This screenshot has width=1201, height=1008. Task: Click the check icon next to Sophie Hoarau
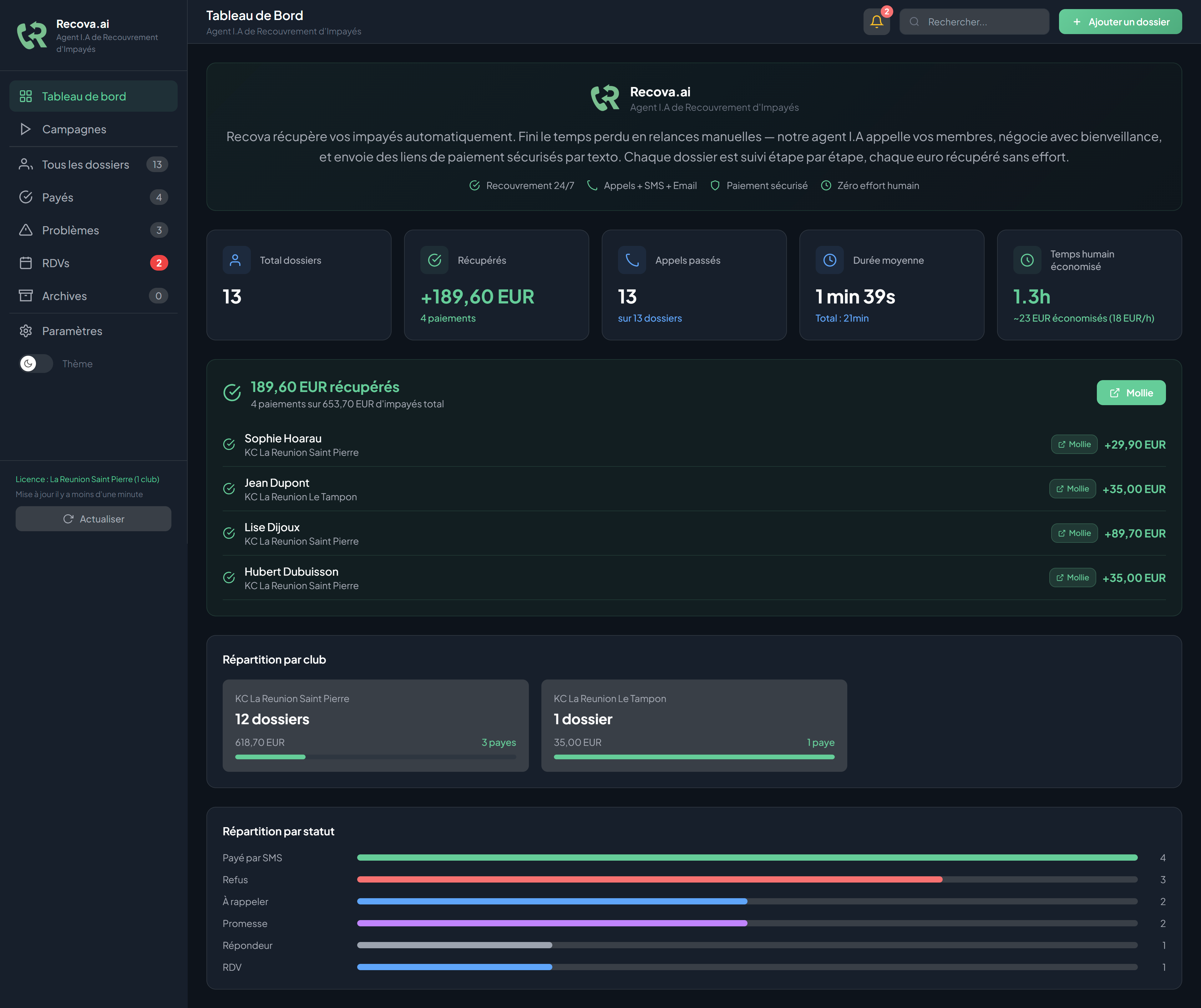(x=229, y=445)
